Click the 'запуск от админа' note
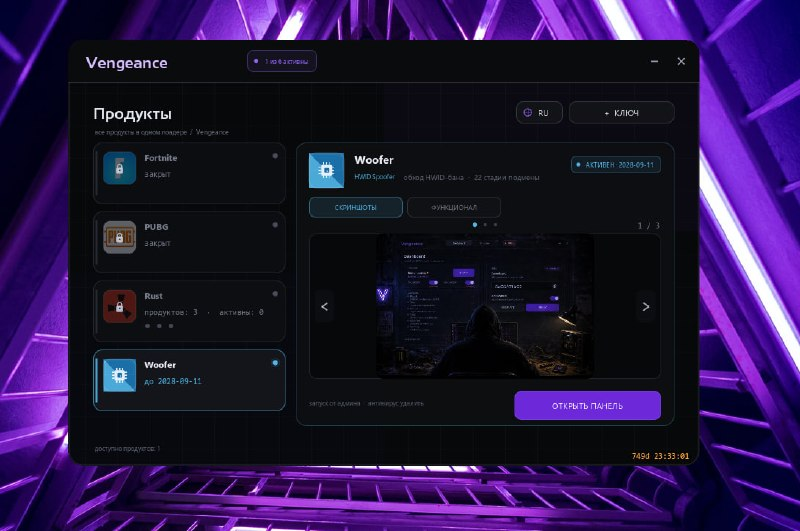 pos(335,403)
